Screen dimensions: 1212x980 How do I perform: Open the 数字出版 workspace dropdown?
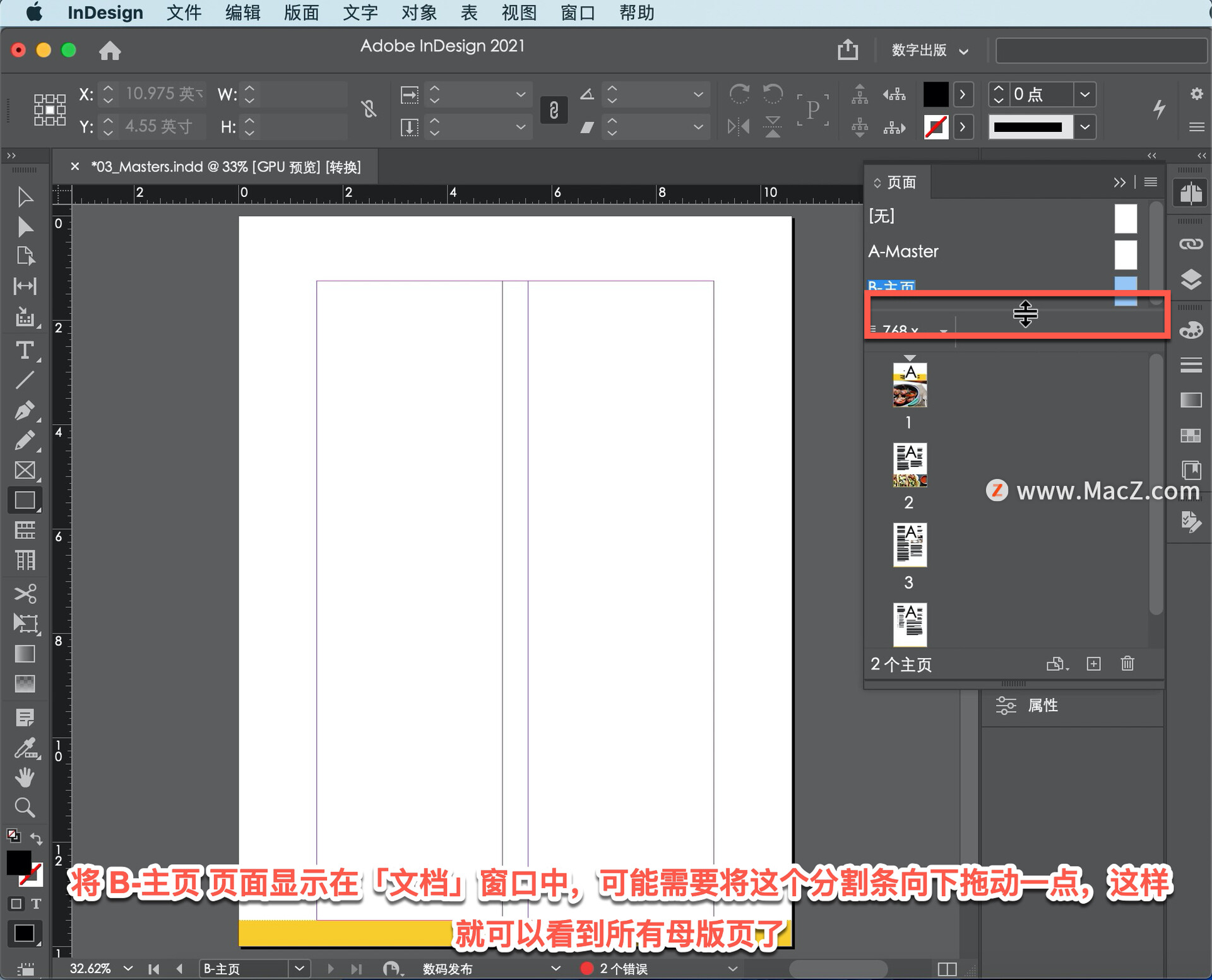click(x=929, y=50)
